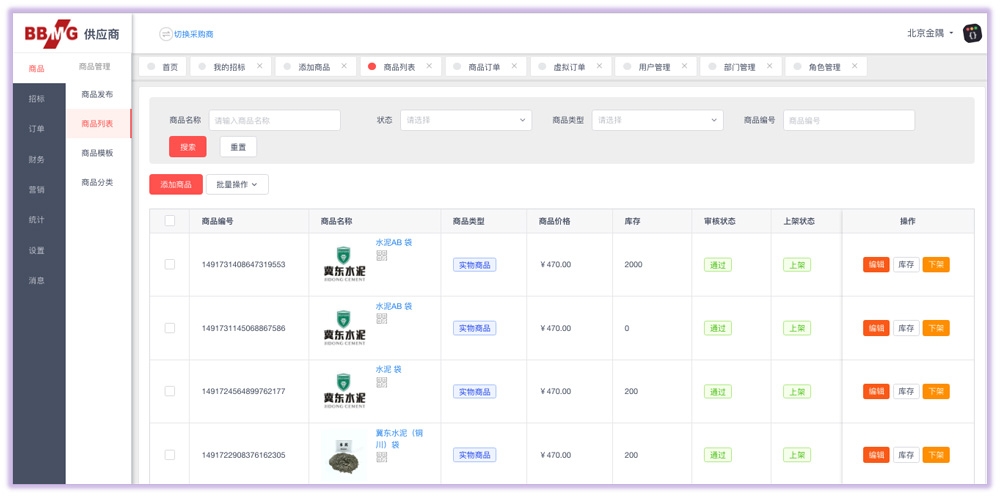Open the 切换采购商 link
This screenshot has height=497, width=1000.
[194, 34]
